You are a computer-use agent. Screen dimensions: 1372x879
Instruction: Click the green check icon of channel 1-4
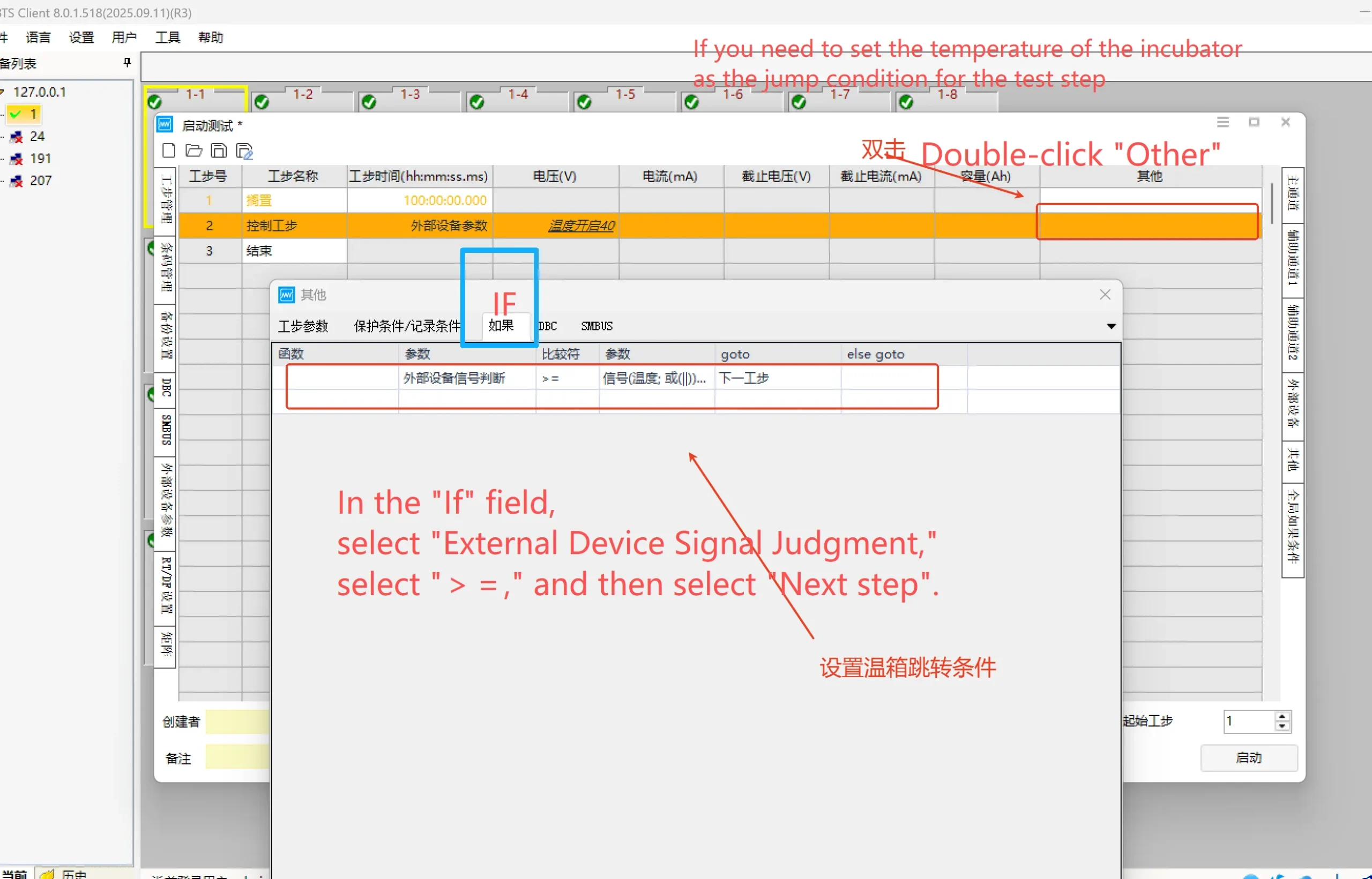tap(477, 102)
